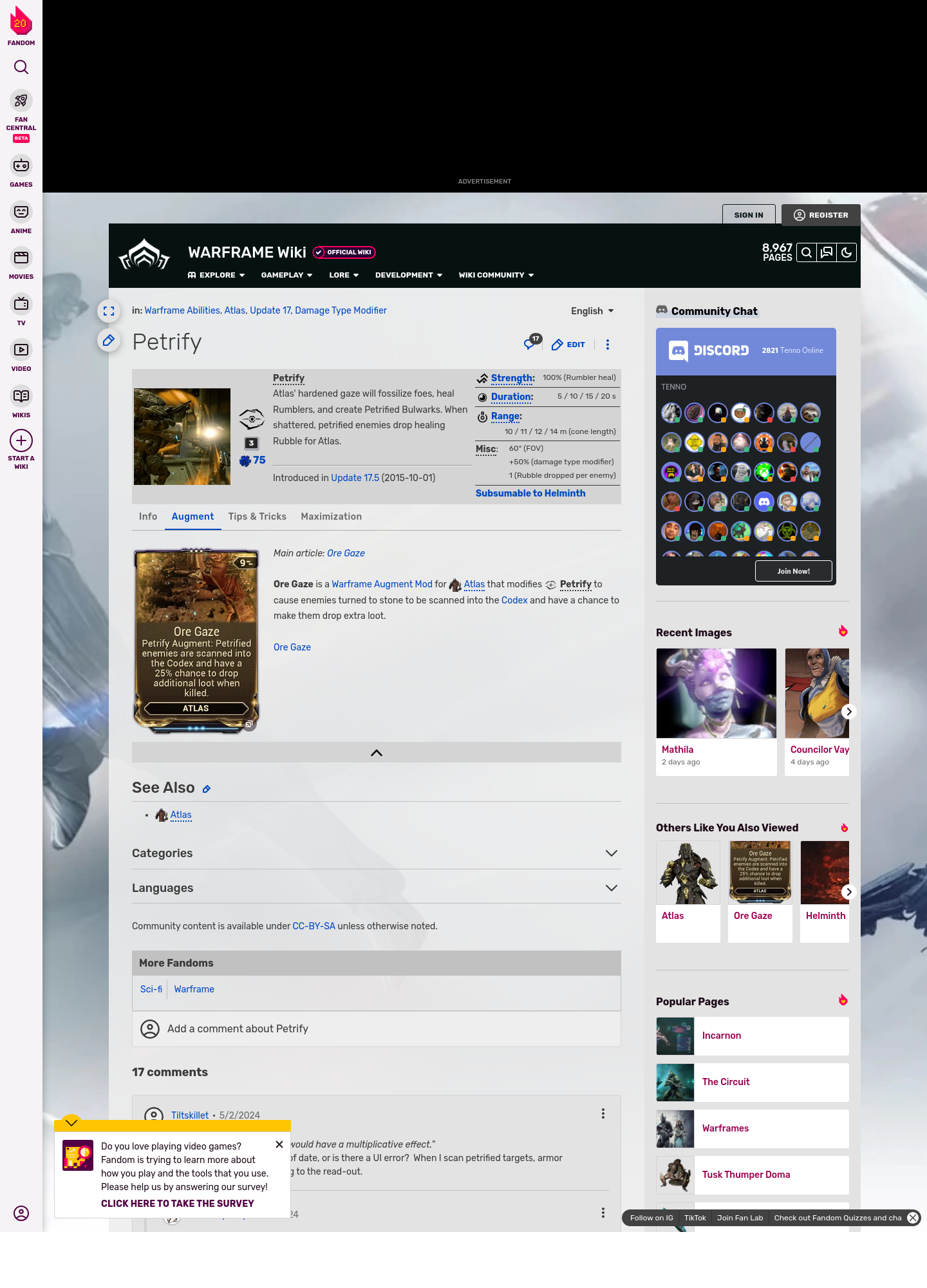Open the Wikis sidebar icon
Viewport: 927px width, 1288px height.
tap(21, 396)
